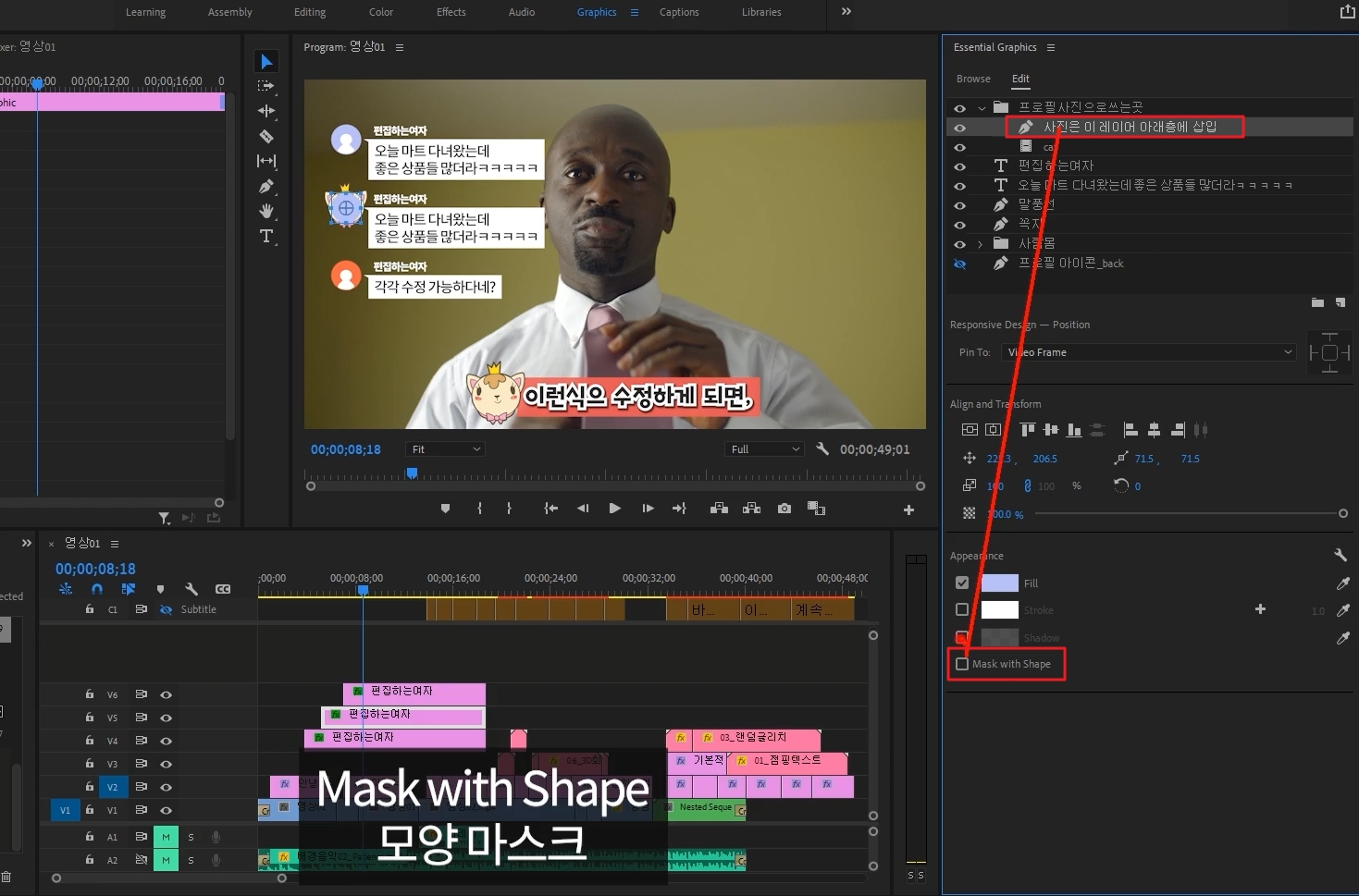Click Mark Out button
The width and height of the screenshot is (1359, 896).
point(509,509)
